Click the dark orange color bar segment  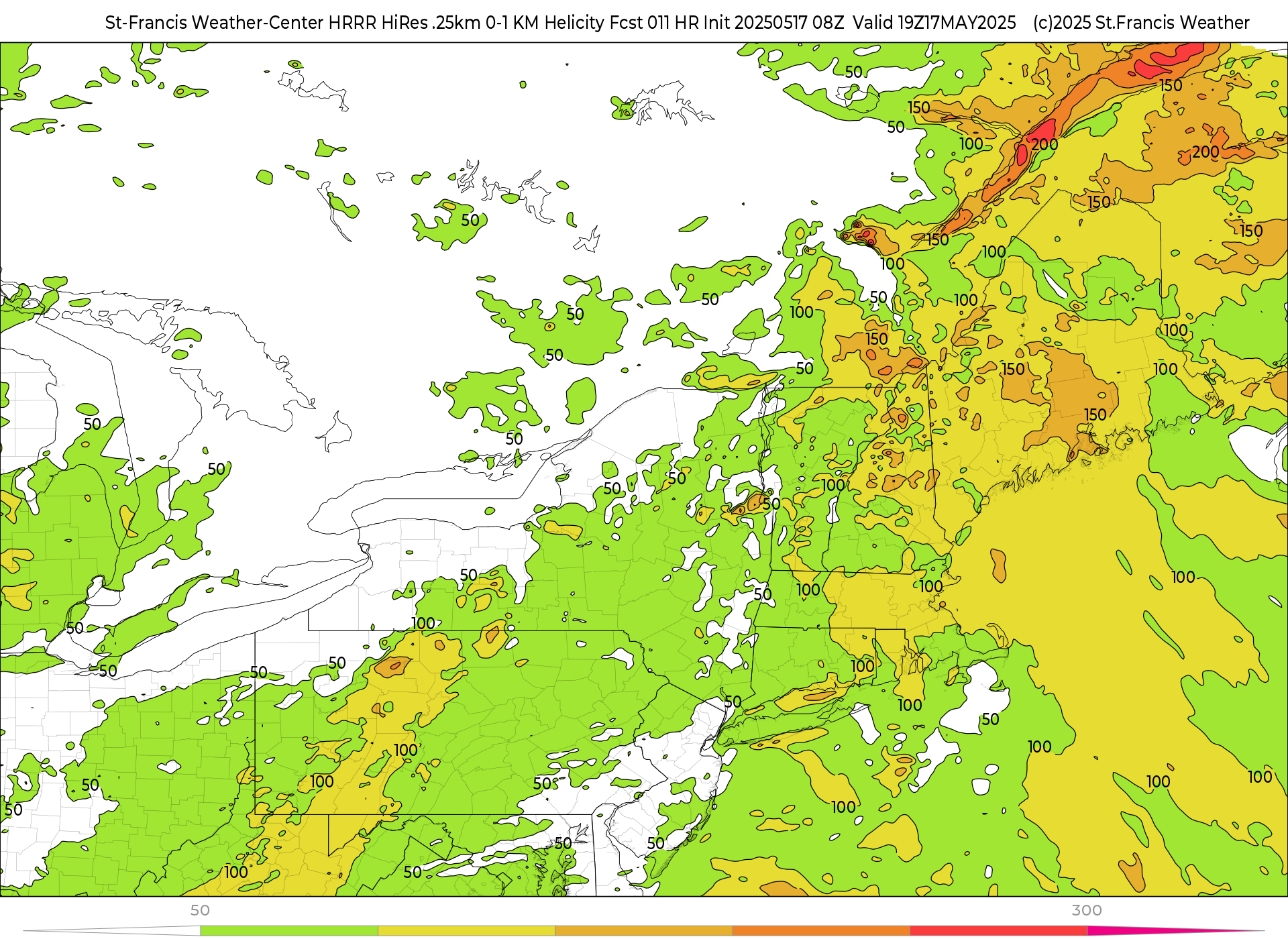coord(821,931)
